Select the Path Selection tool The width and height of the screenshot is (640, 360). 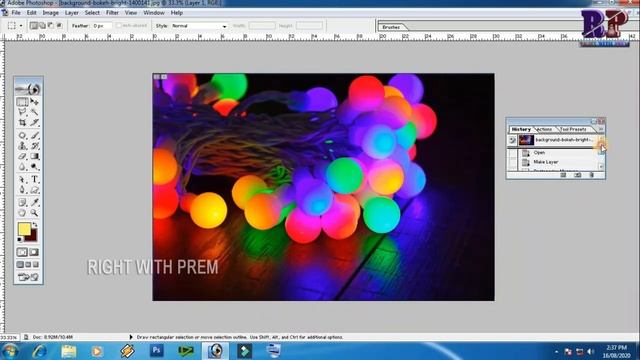pyautogui.click(x=22, y=179)
